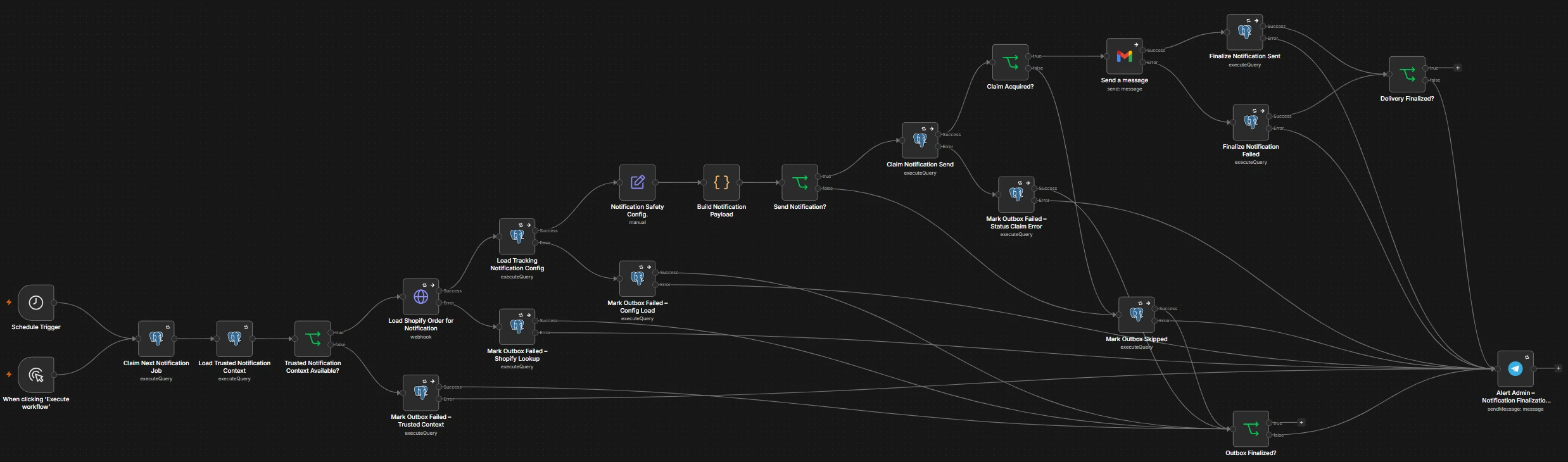Screen dimensions: 1568x462
Task: Click the 'Finalize Notification Sent' label
Action: [x=1245, y=56]
